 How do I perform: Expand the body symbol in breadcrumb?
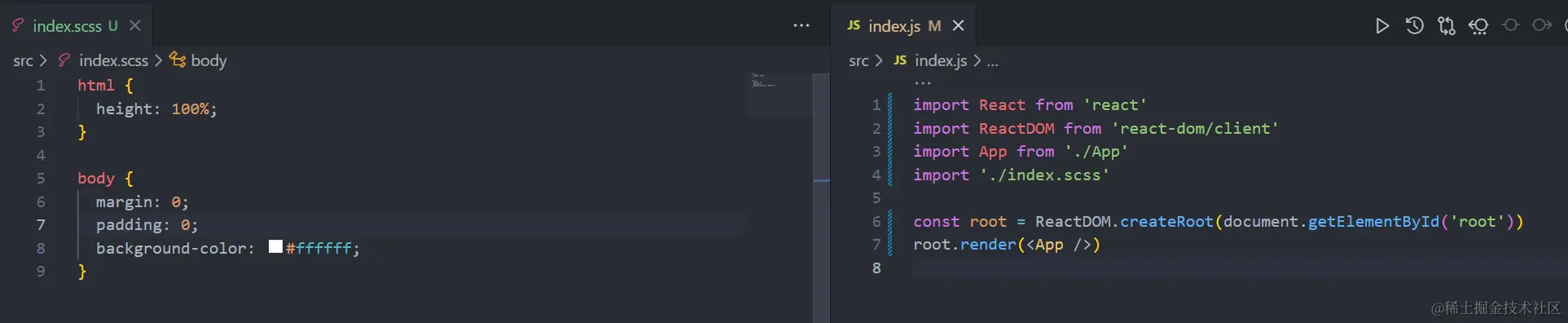click(198, 60)
